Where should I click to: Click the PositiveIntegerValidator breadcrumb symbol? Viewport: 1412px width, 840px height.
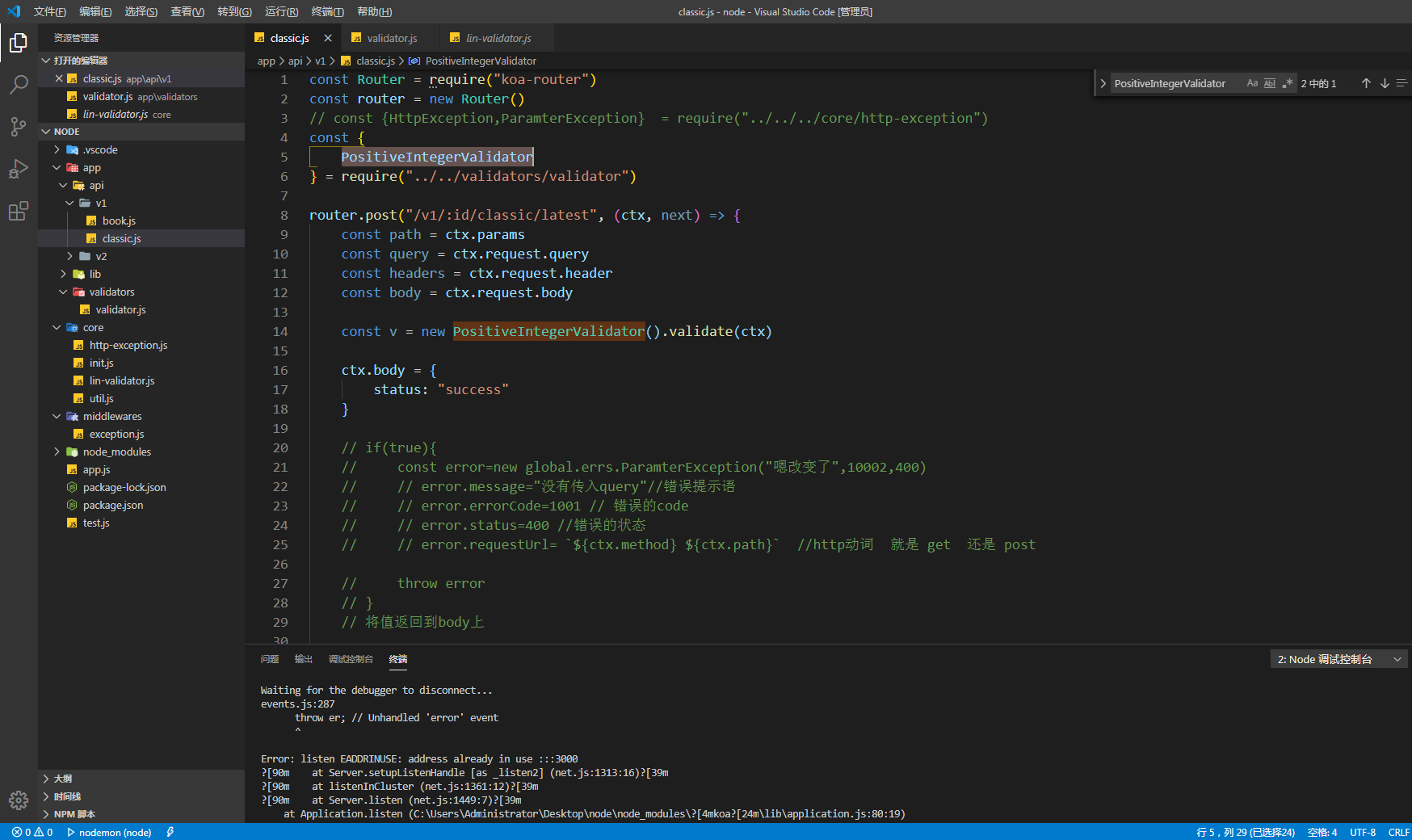[473, 61]
